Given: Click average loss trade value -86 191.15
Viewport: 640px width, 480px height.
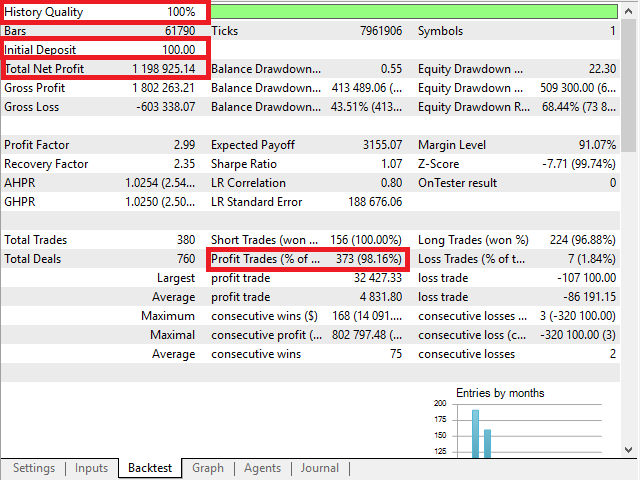Looking at the screenshot, I should (589, 297).
